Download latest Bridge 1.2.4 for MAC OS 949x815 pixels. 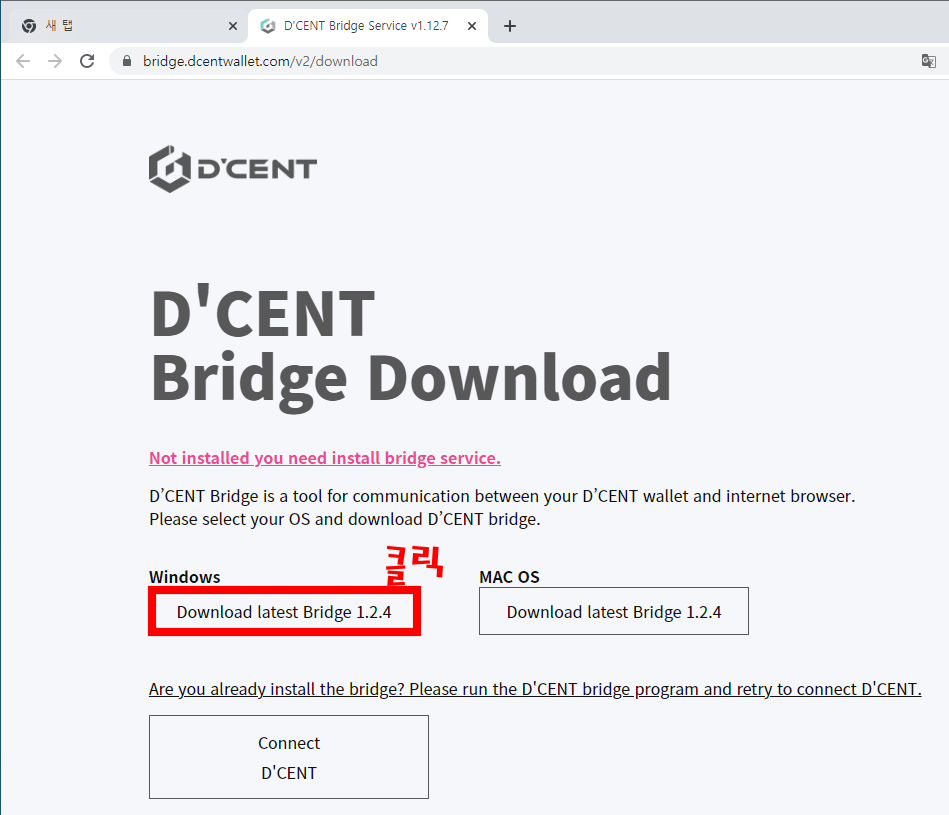614,612
